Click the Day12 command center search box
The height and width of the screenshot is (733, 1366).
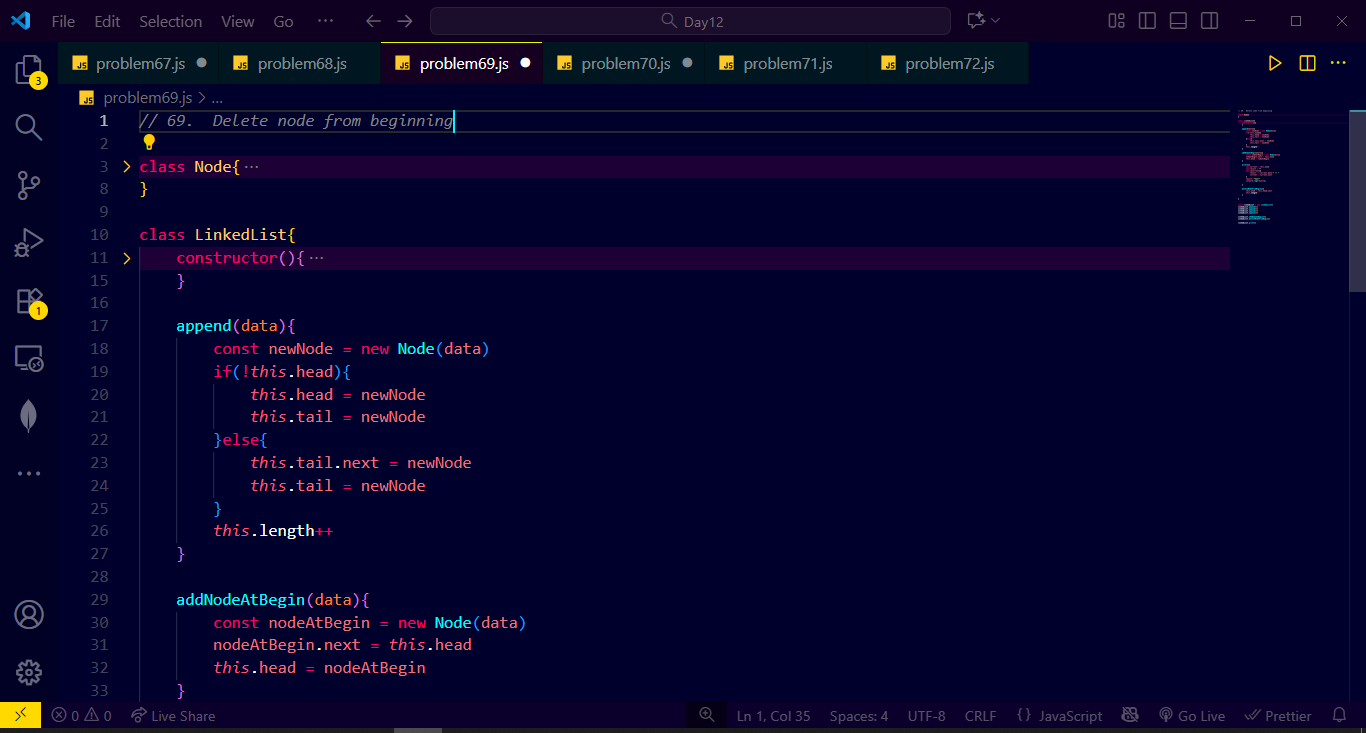(690, 21)
